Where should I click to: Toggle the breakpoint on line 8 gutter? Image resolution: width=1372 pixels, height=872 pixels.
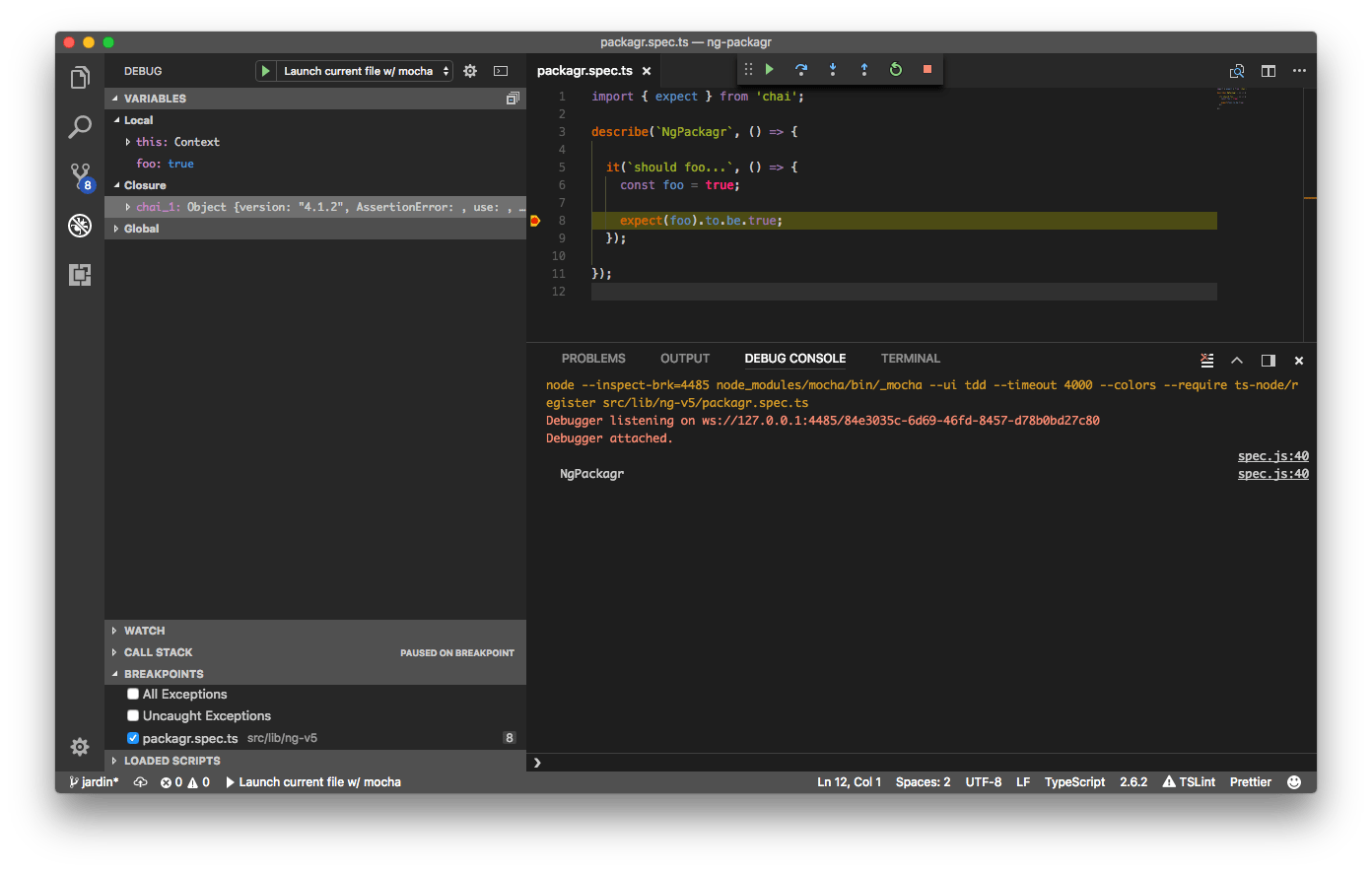(535, 221)
